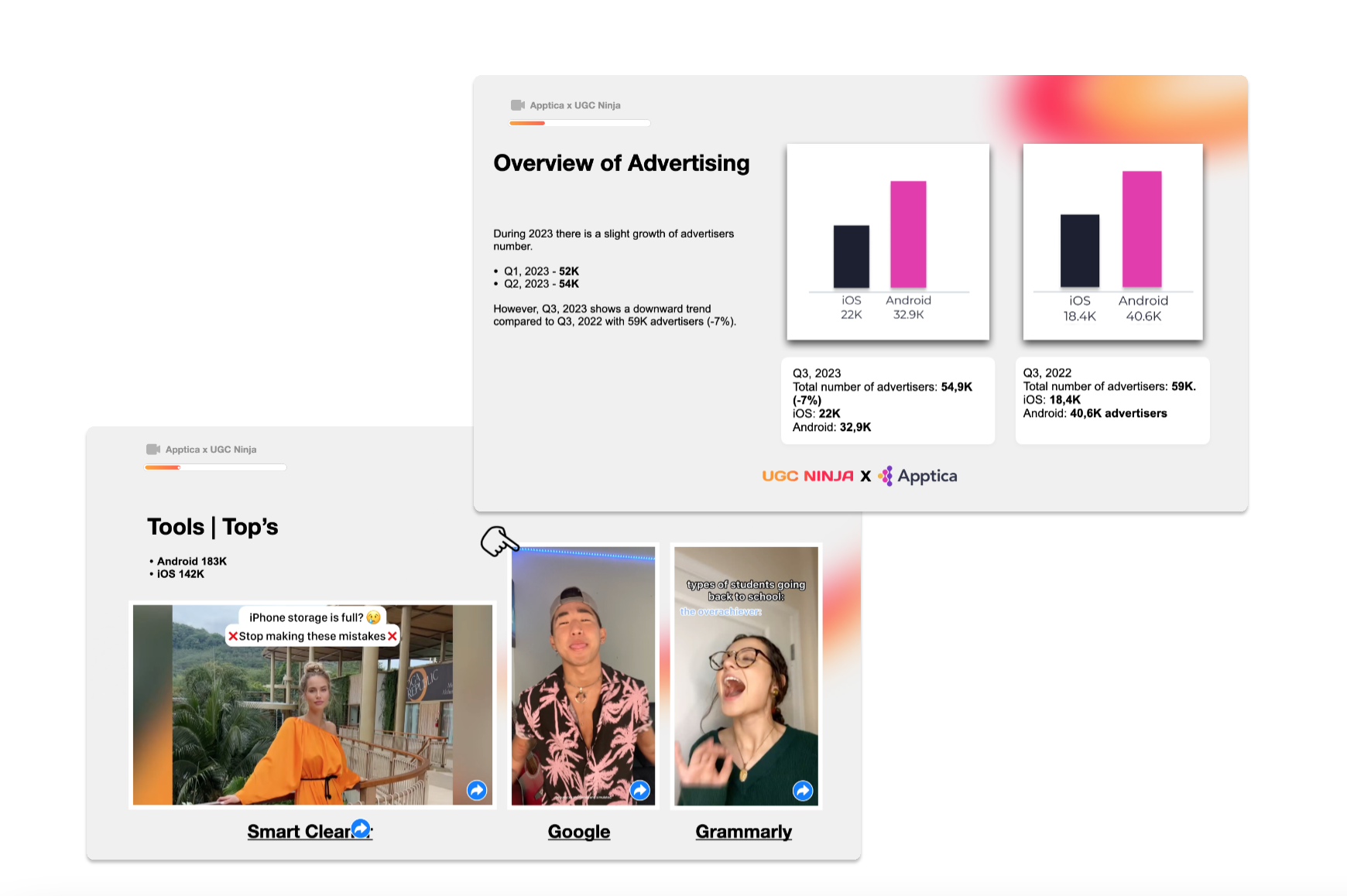Click the Q3 2023 iOS 22K bar
1347x896 pixels.
(x=852, y=257)
